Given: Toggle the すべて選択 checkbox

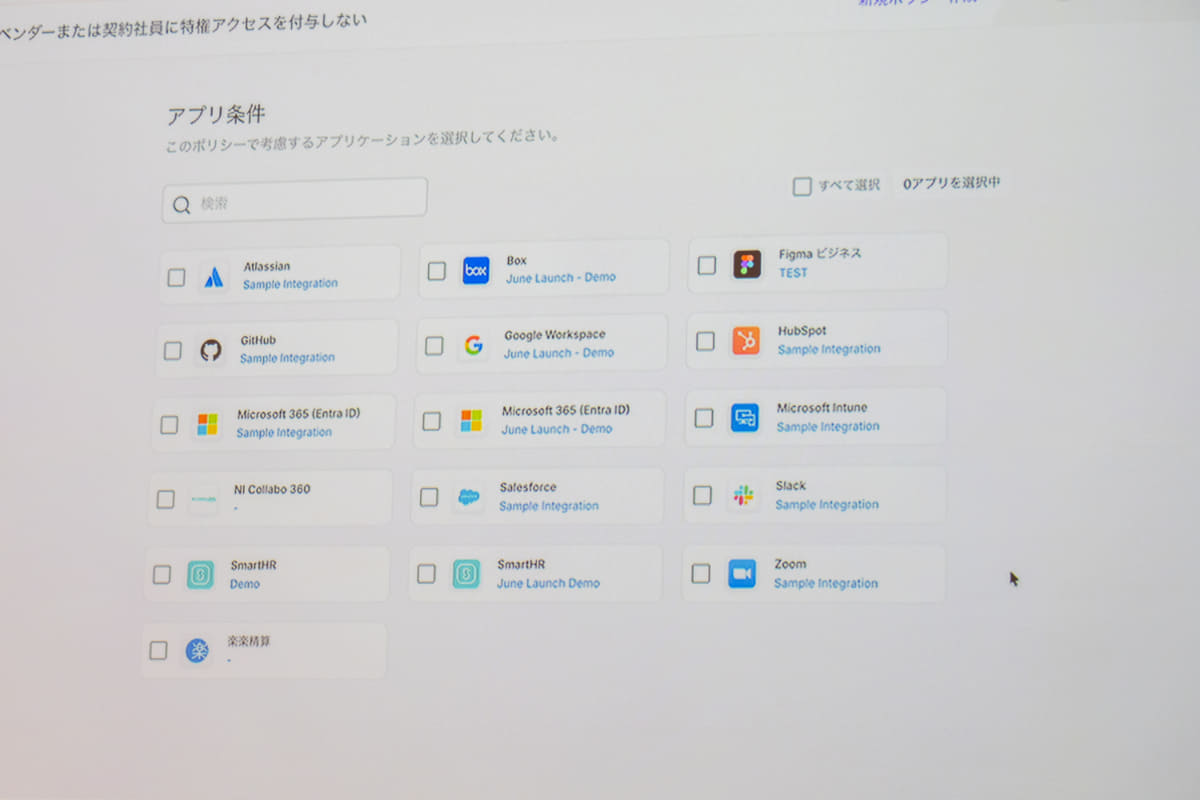Looking at the screenshot, I should tap(802, 186).
